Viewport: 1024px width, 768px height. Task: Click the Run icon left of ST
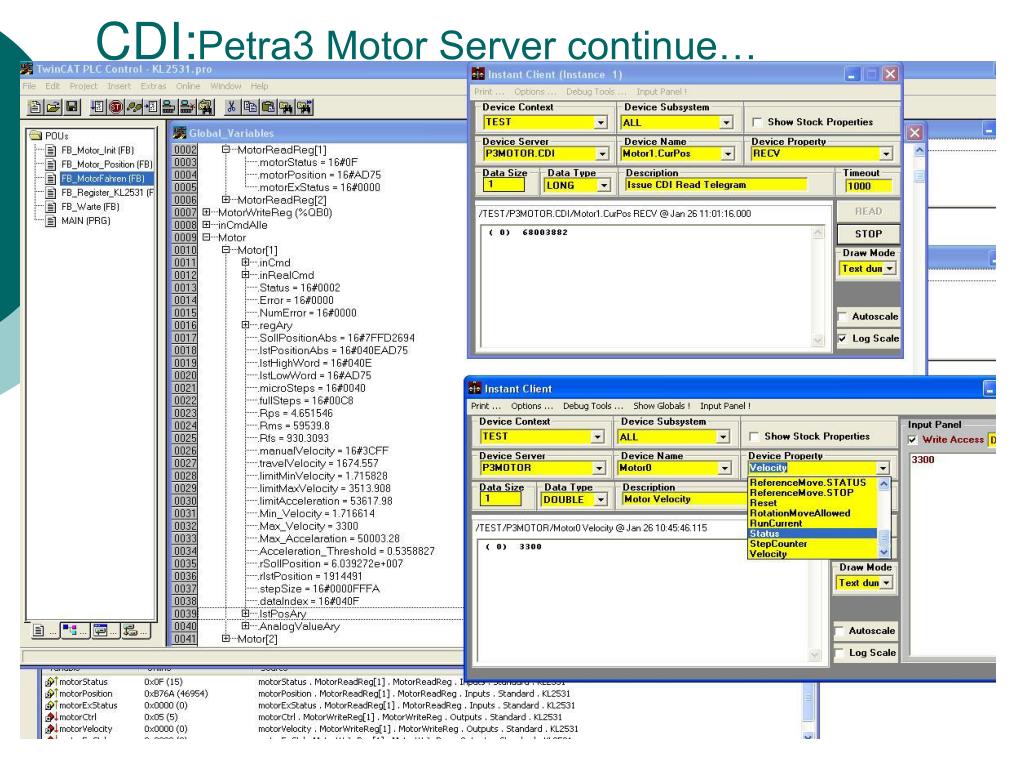coord(97,106)
